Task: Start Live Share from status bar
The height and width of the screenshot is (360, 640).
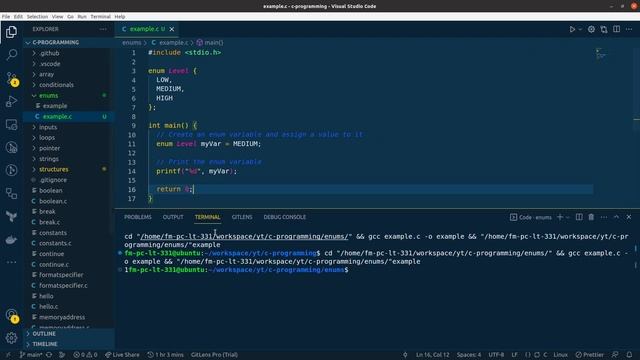Action: 122,355
